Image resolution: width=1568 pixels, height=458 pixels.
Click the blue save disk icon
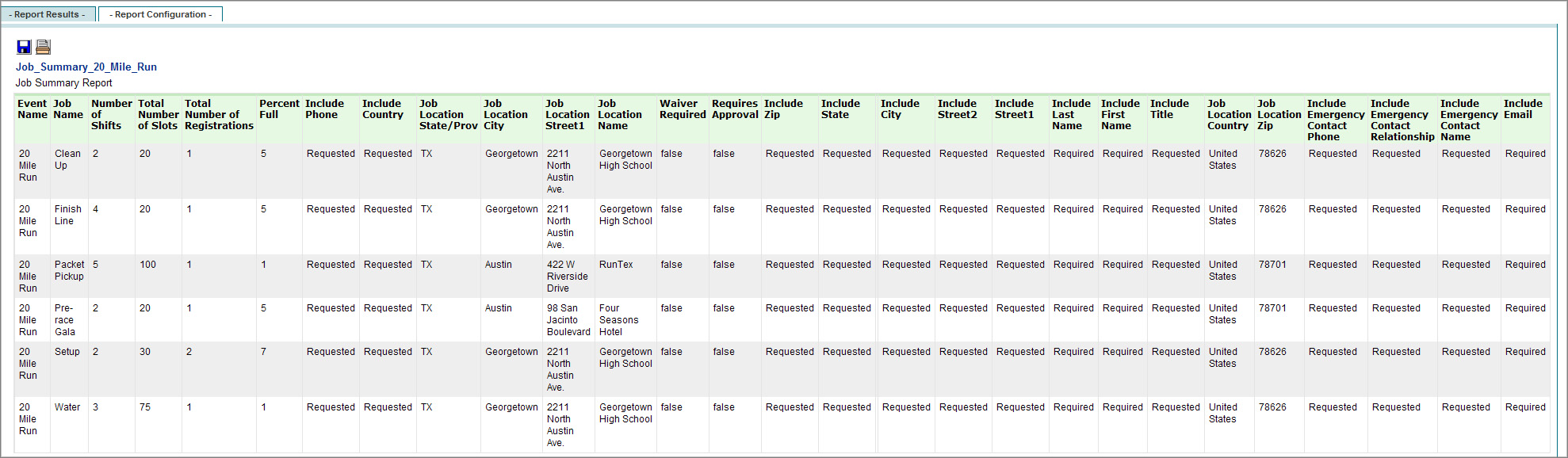24,48
